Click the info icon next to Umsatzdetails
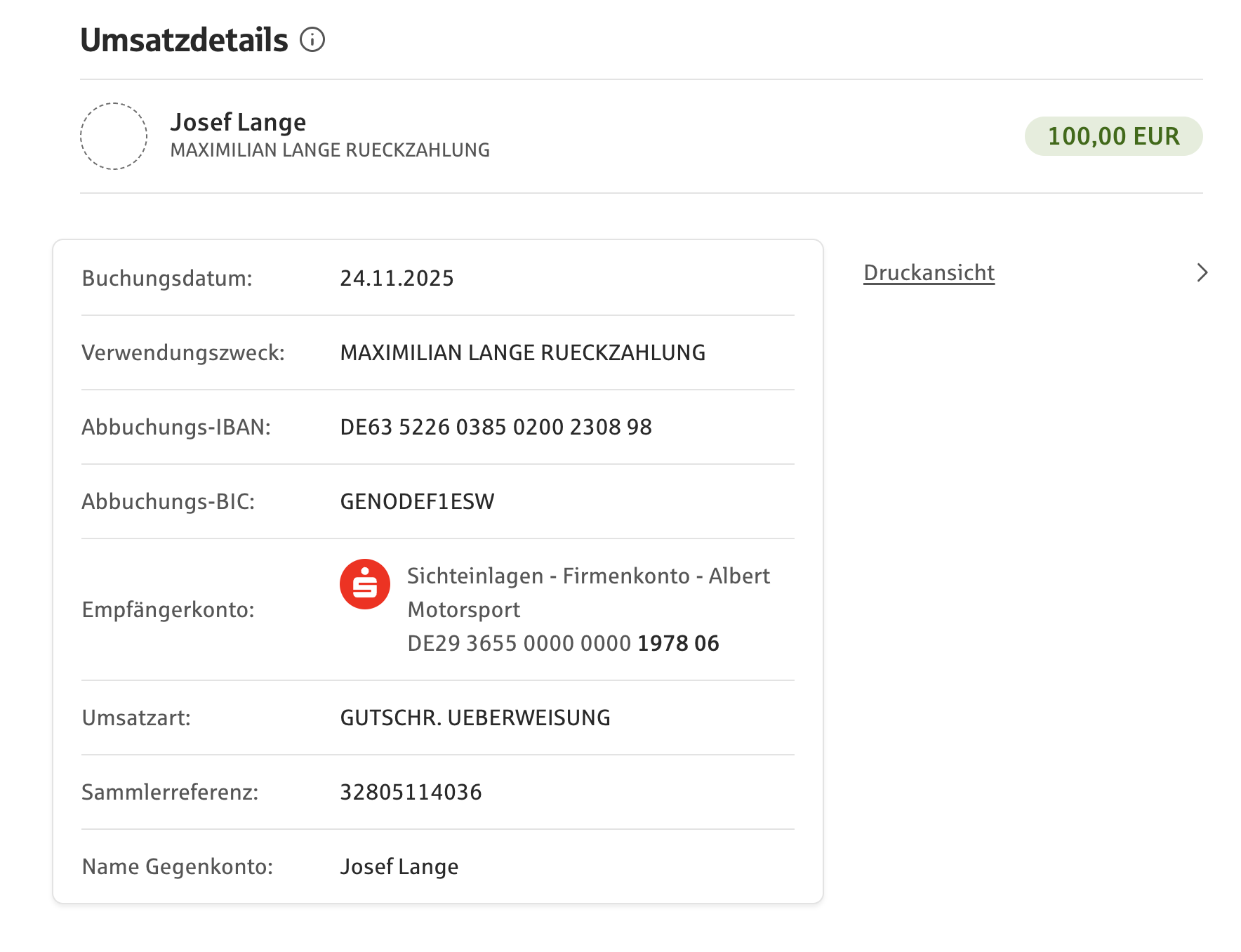The image size is (1241, 952). pyautogui.click(x=312, y=39)
